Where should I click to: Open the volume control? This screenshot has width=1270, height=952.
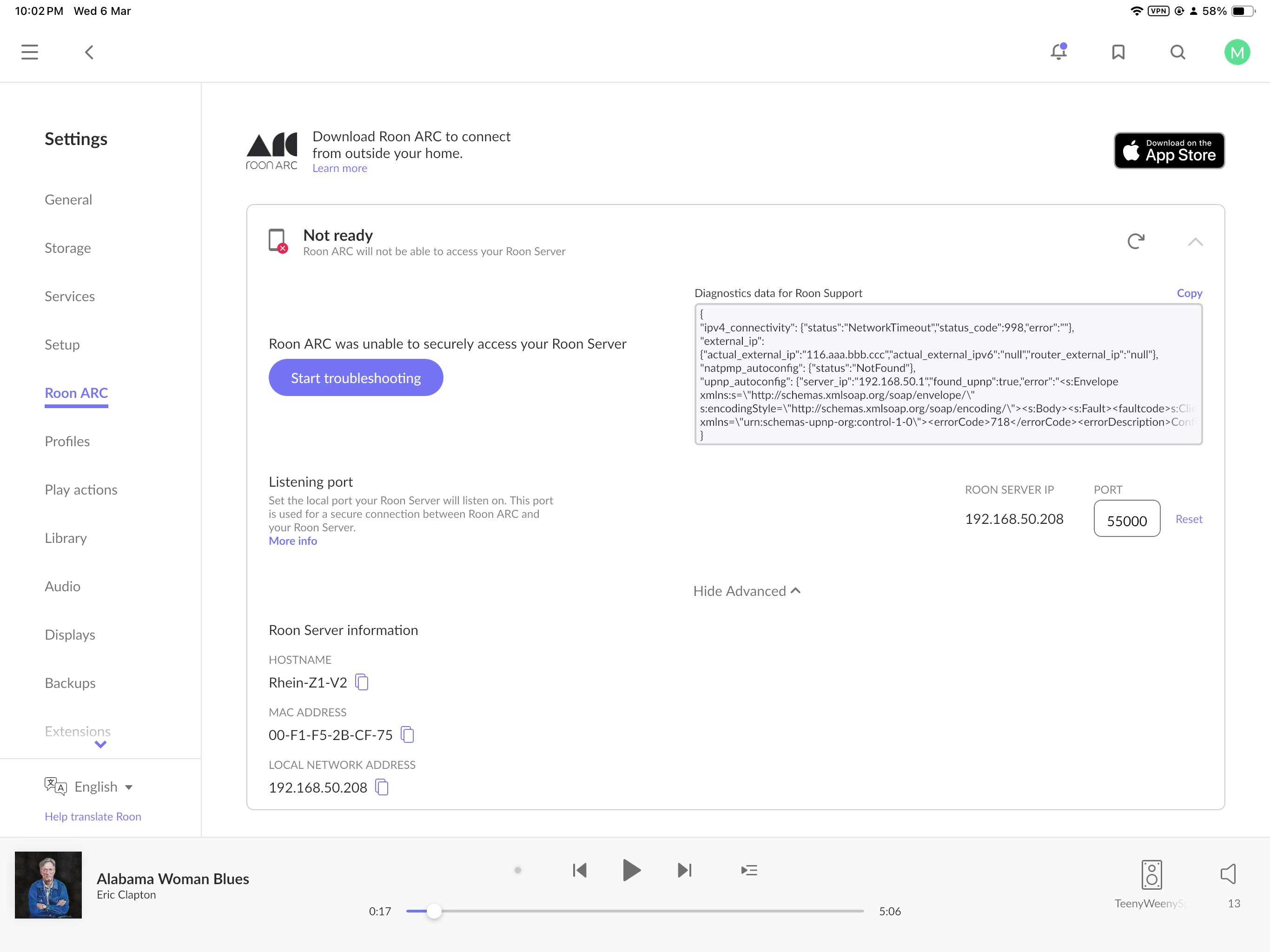tap(1228, 874)
